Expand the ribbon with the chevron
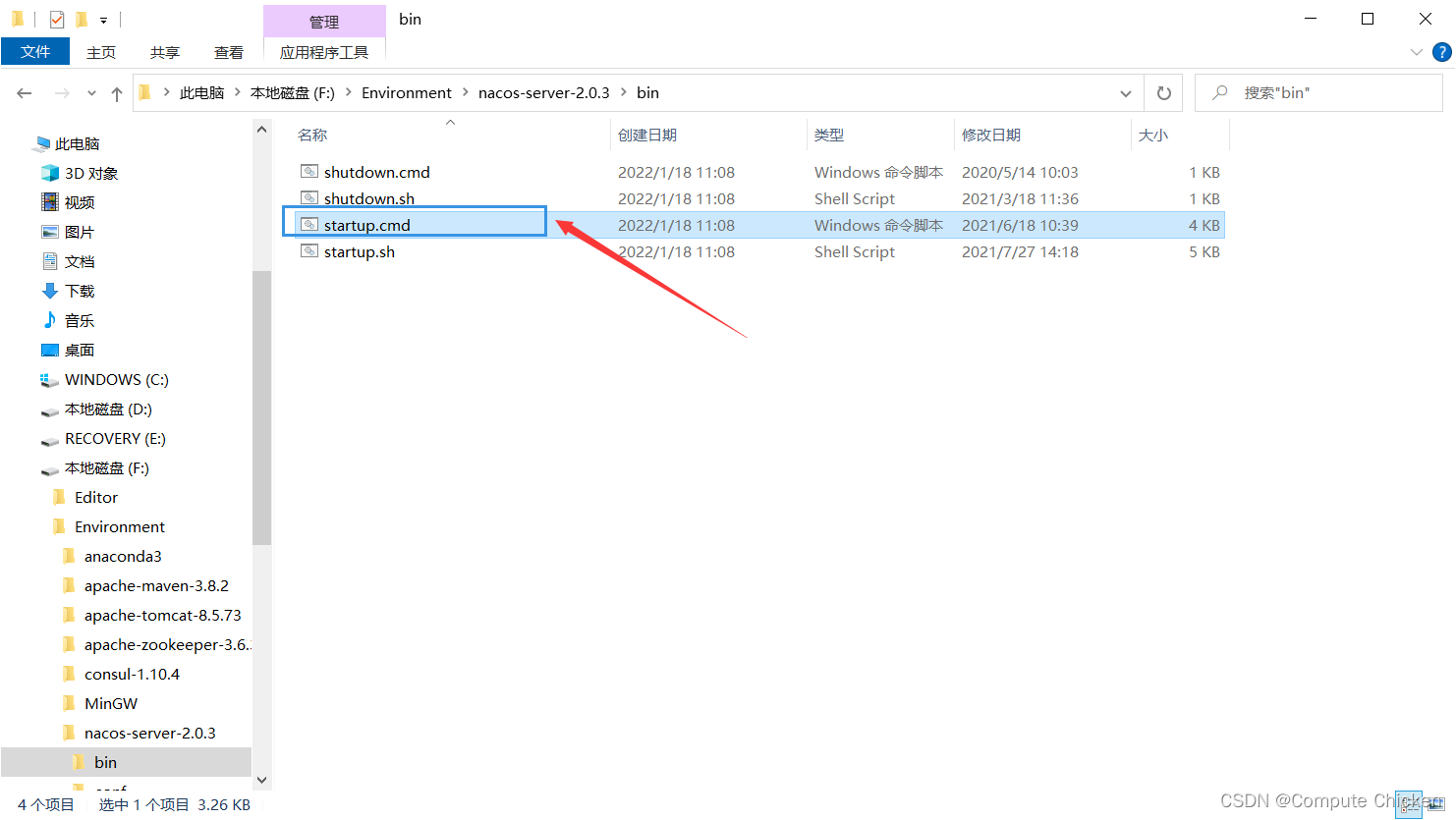Viewport: 1456px width, 820px height. click(1416, 52)
